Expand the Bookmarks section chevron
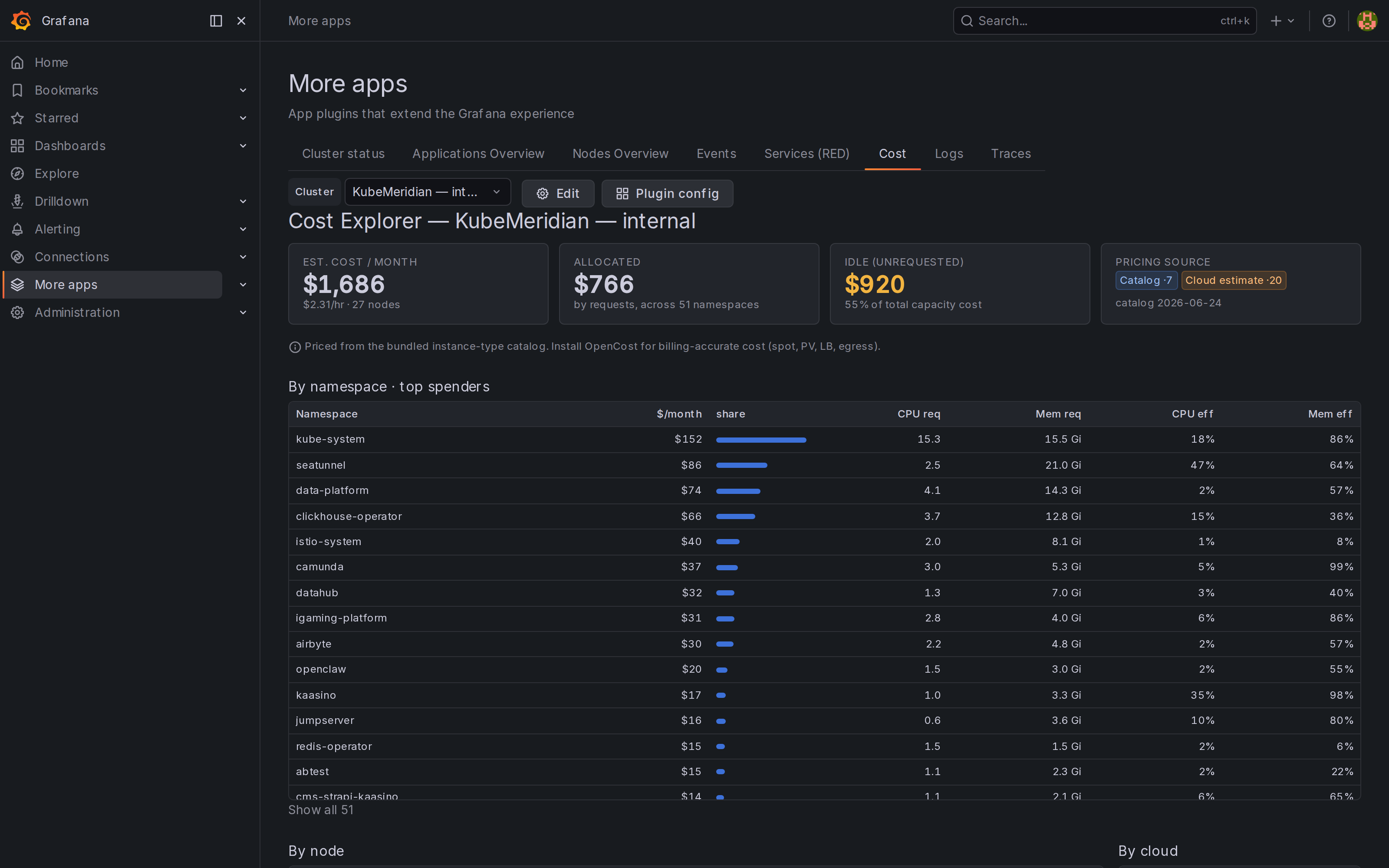 point(243,90)
